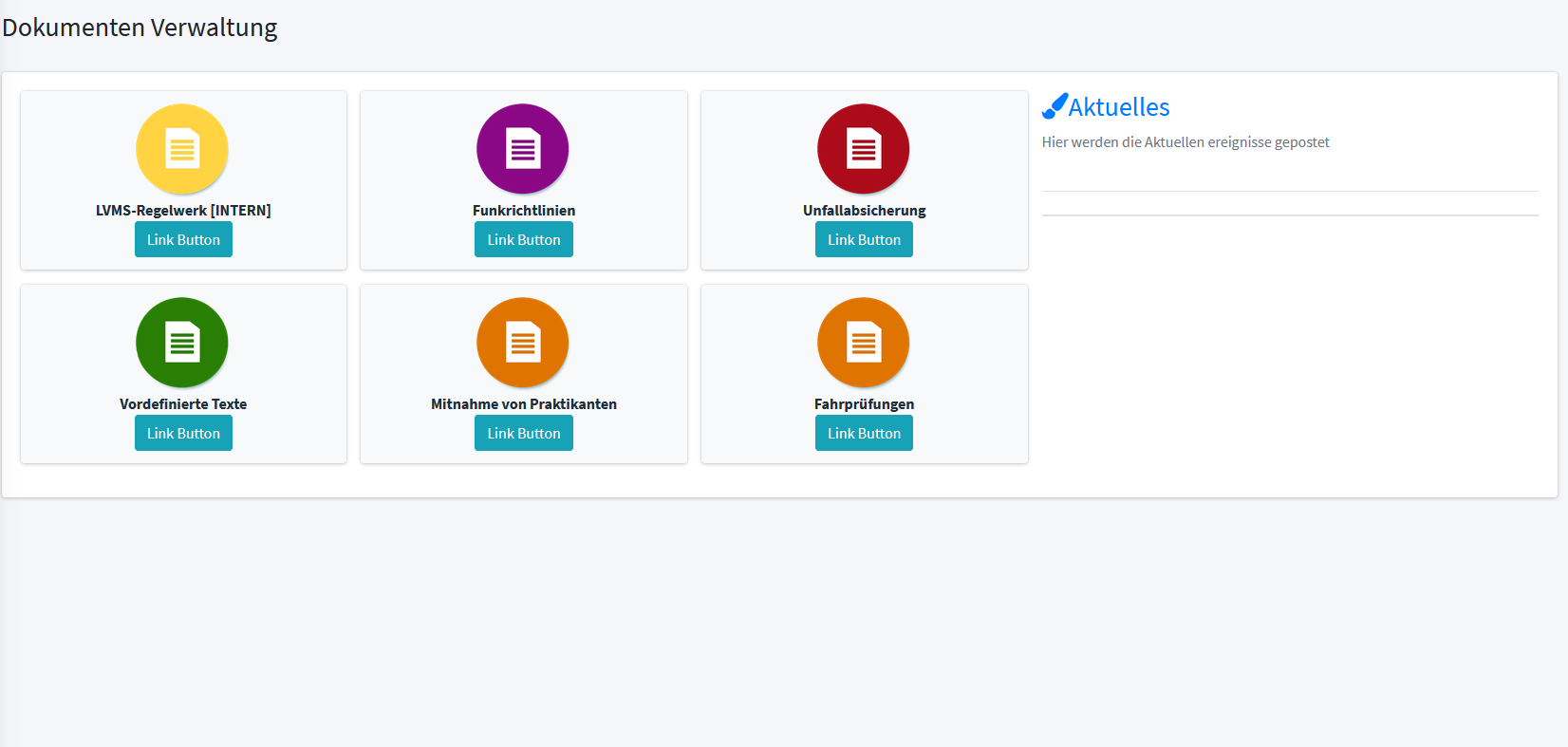This screenshot has height=747, width=1568.
Task: Click the Unfallabsicherung card title text
Action: click(x=864, y=211)
